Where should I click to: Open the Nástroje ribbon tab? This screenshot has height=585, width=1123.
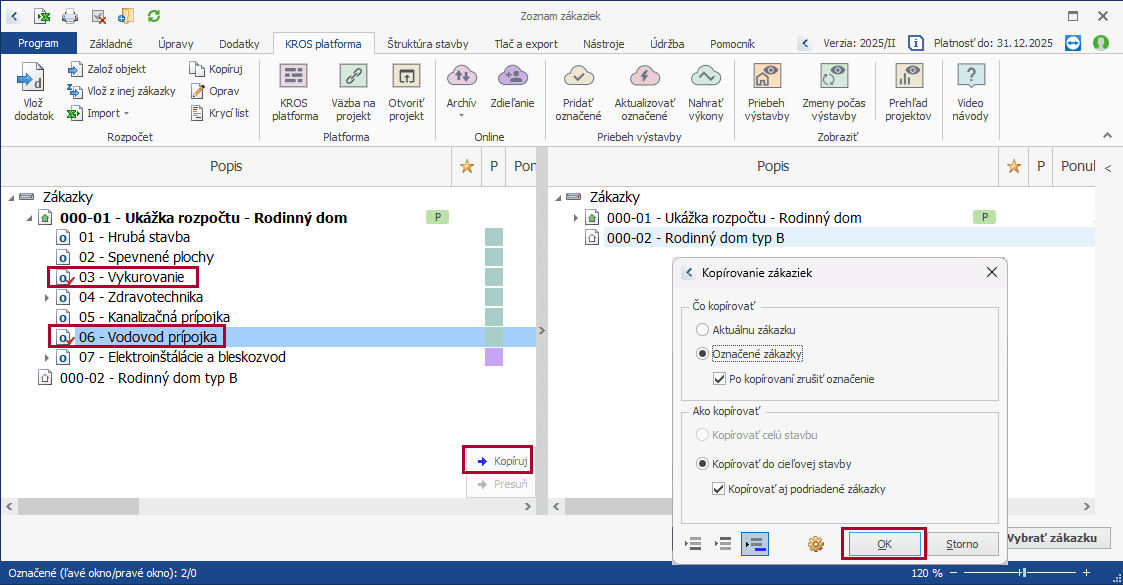(603, 44)
